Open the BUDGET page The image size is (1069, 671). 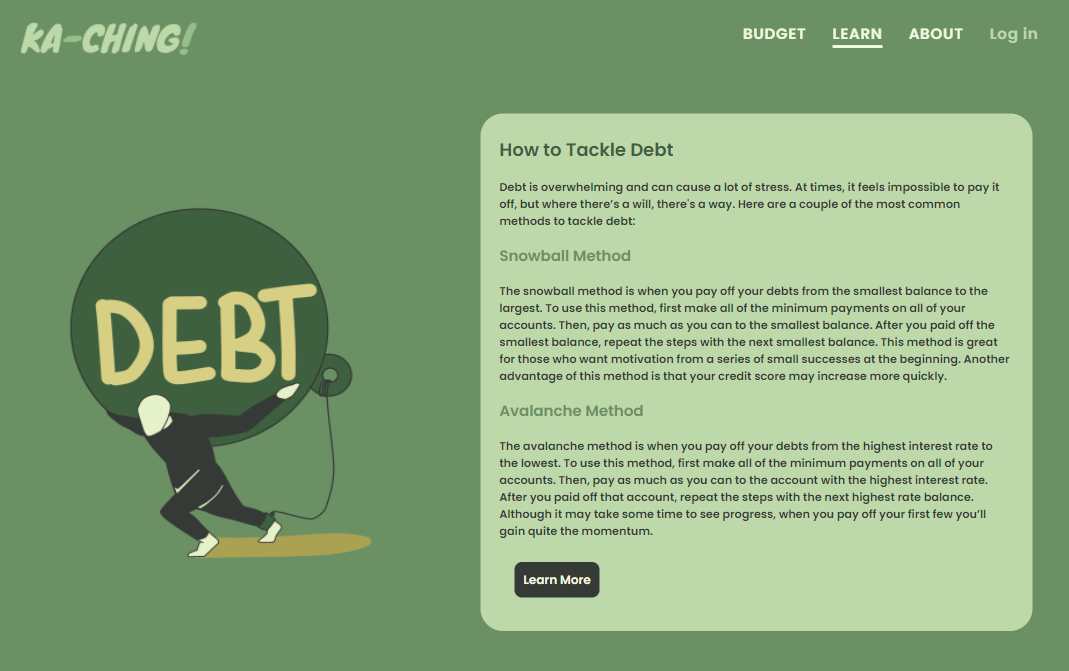[774, 34]
